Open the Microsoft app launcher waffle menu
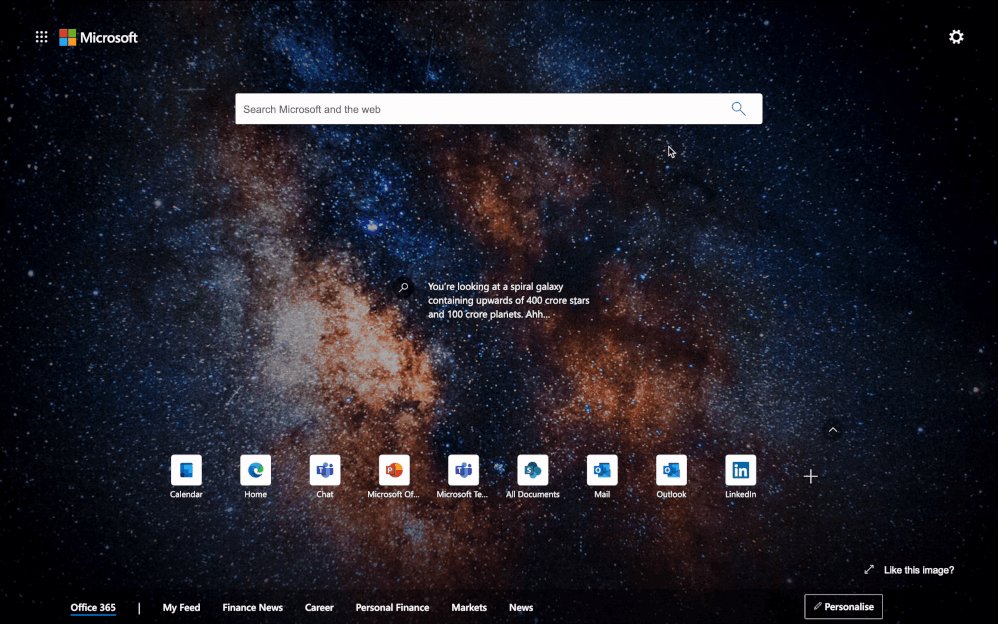Screen dimensions: 998x624 [41, 36]
